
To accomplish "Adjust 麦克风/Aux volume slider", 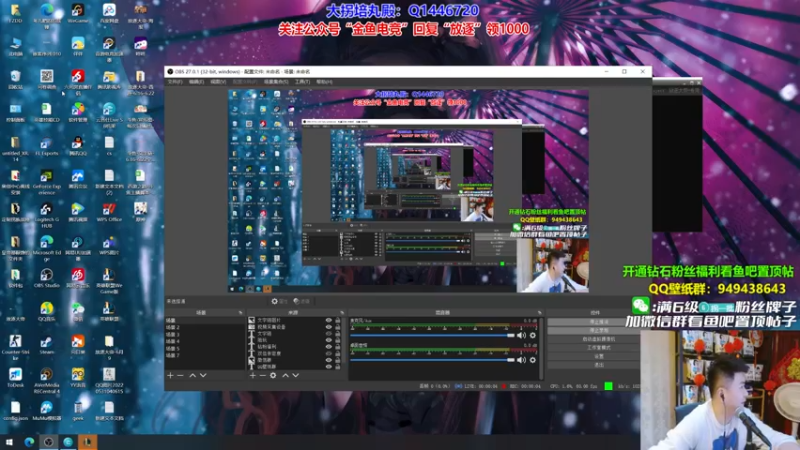I will [433, 335].
